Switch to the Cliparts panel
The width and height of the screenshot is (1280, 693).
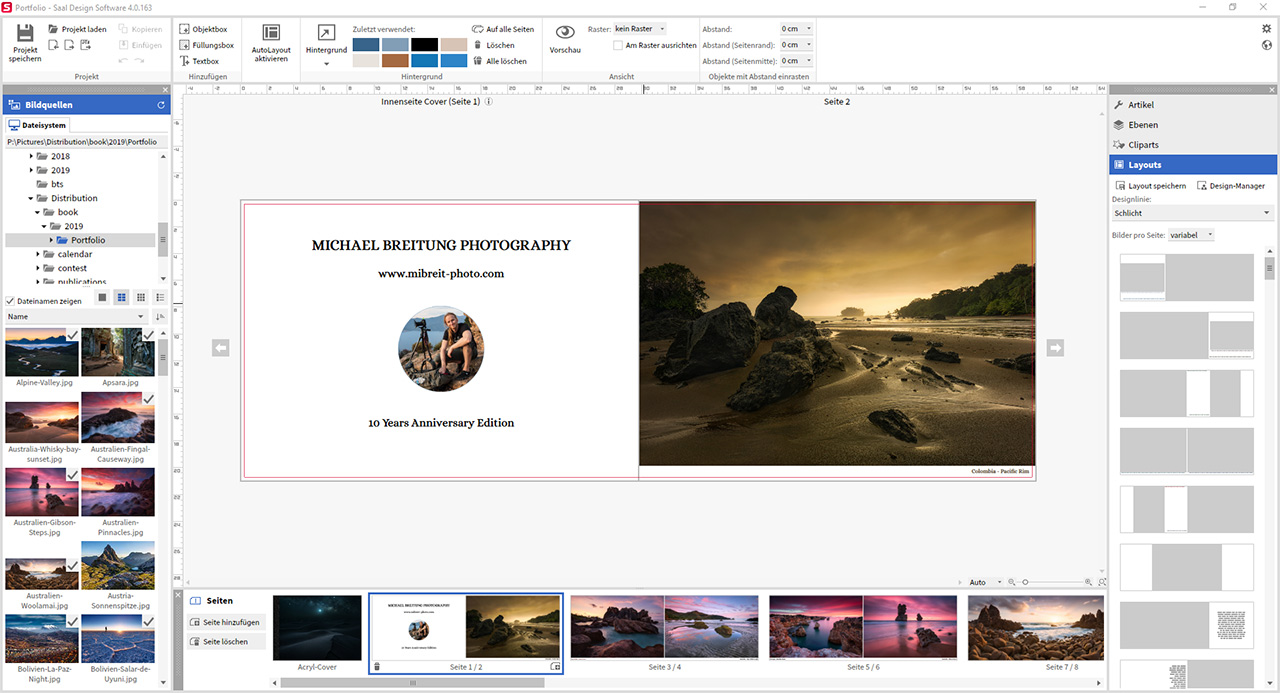tap(1143, 145)
